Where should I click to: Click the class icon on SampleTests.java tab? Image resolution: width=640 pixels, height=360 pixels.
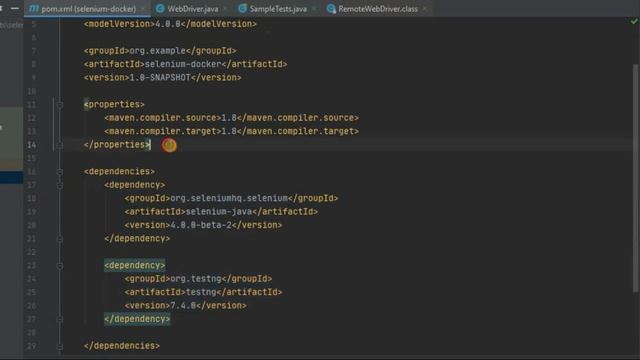pyautogui.click(x=242, y=9)
